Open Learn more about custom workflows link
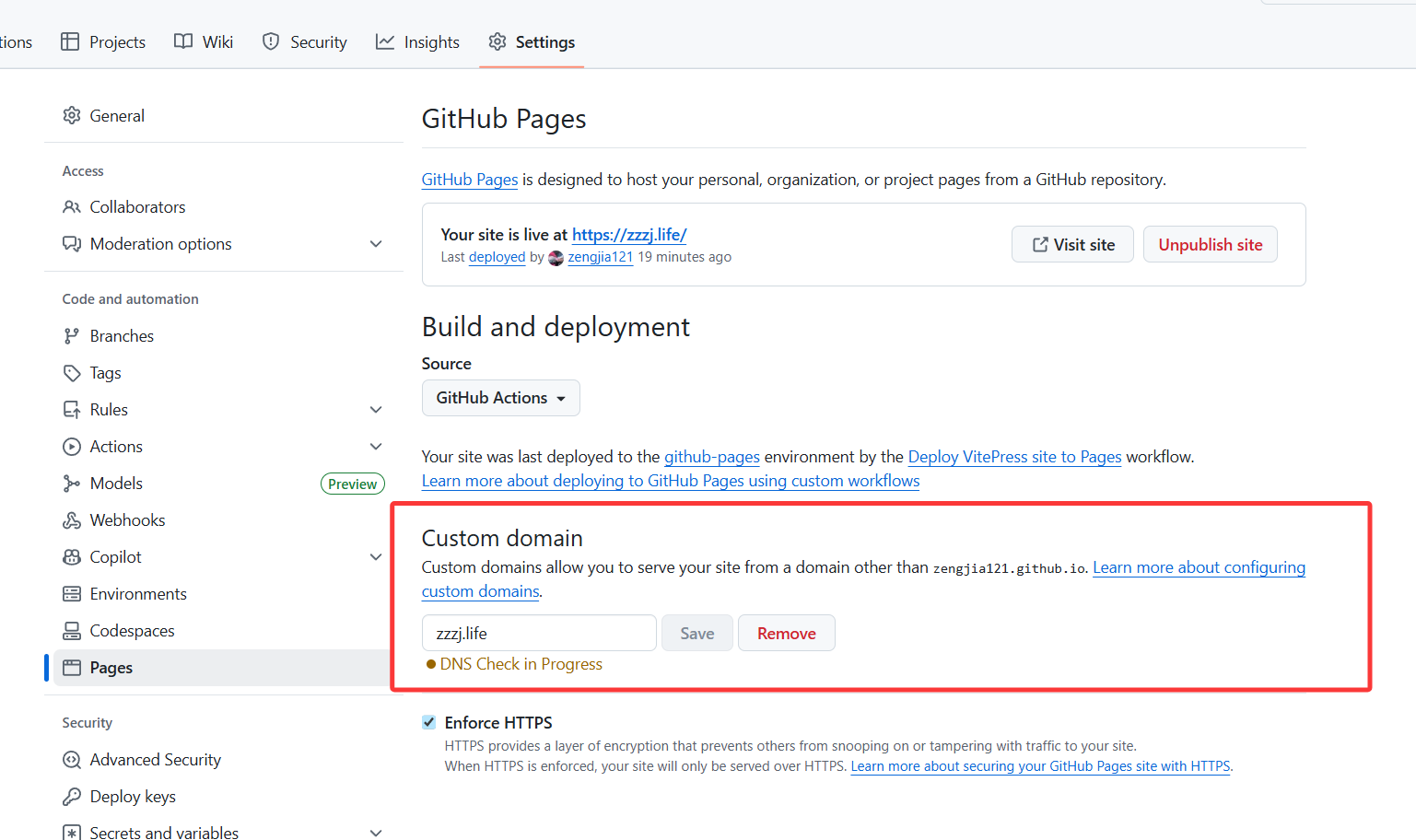 671,481
